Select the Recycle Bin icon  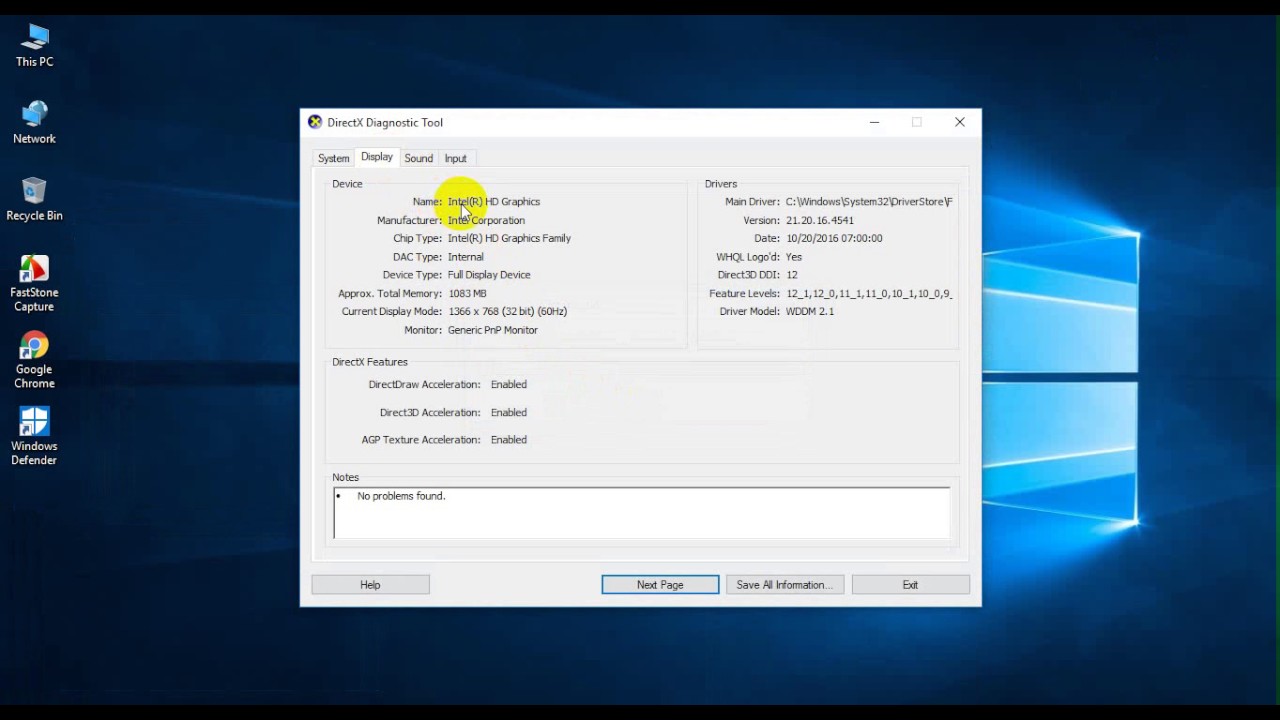tap(34, 199)
